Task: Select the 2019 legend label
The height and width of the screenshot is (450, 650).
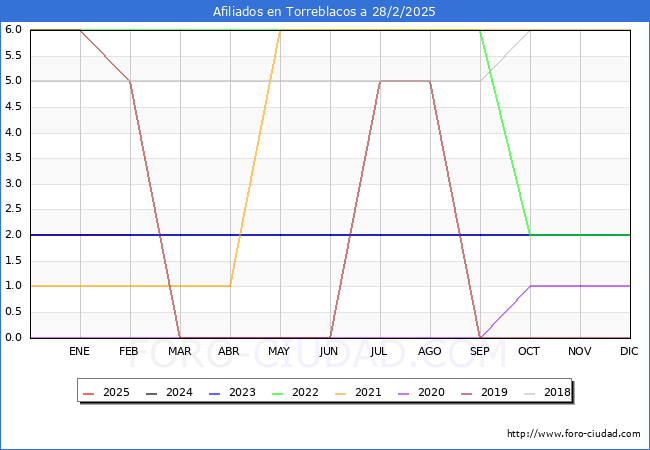Action: pyautogui.click(x=494, y=392)
